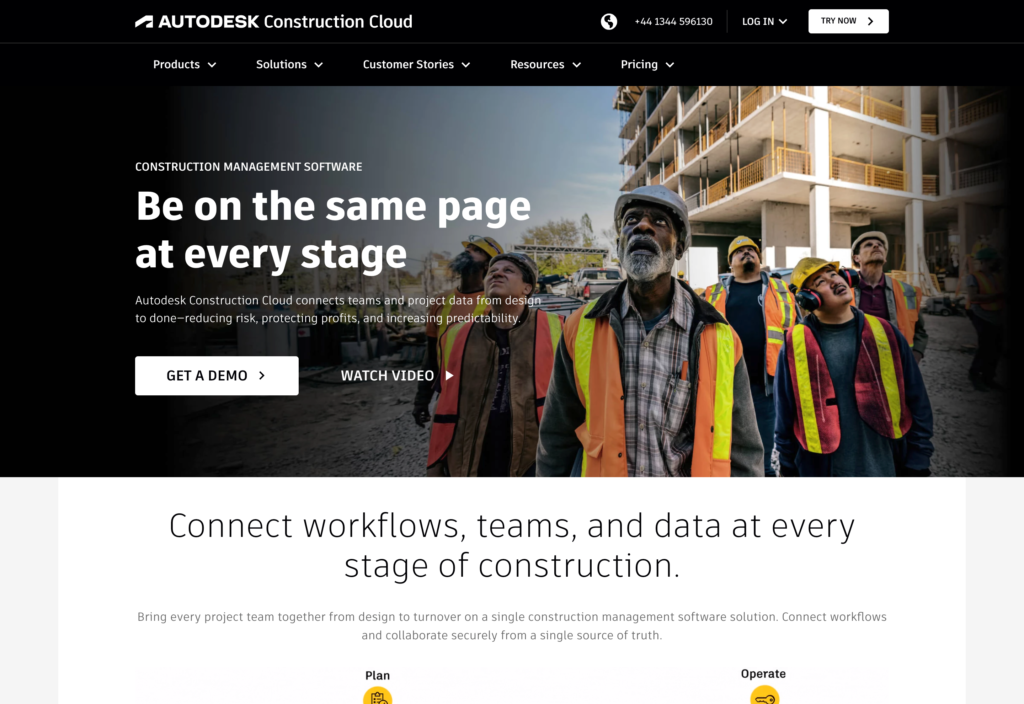The height and width of the screenshot is (704, 1024).
Task: Click the 'Connect workflows, teams, and data' heading
Action: point(512,545)
